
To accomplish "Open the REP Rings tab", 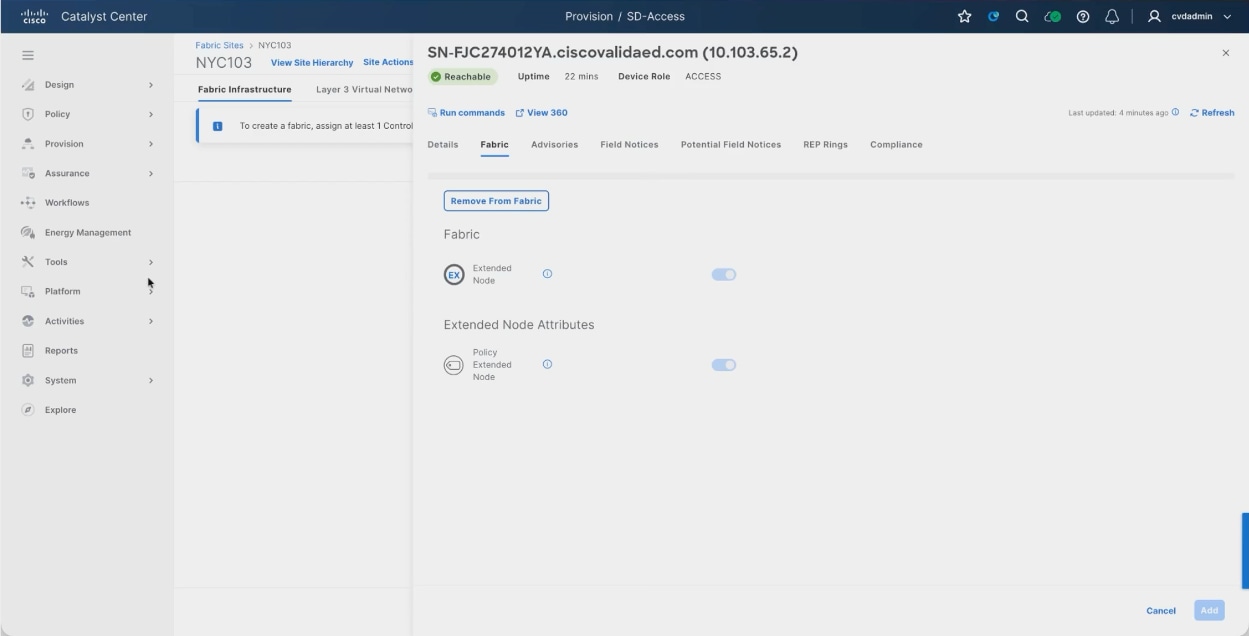I will pyautogui.click(x=825, y=145).
